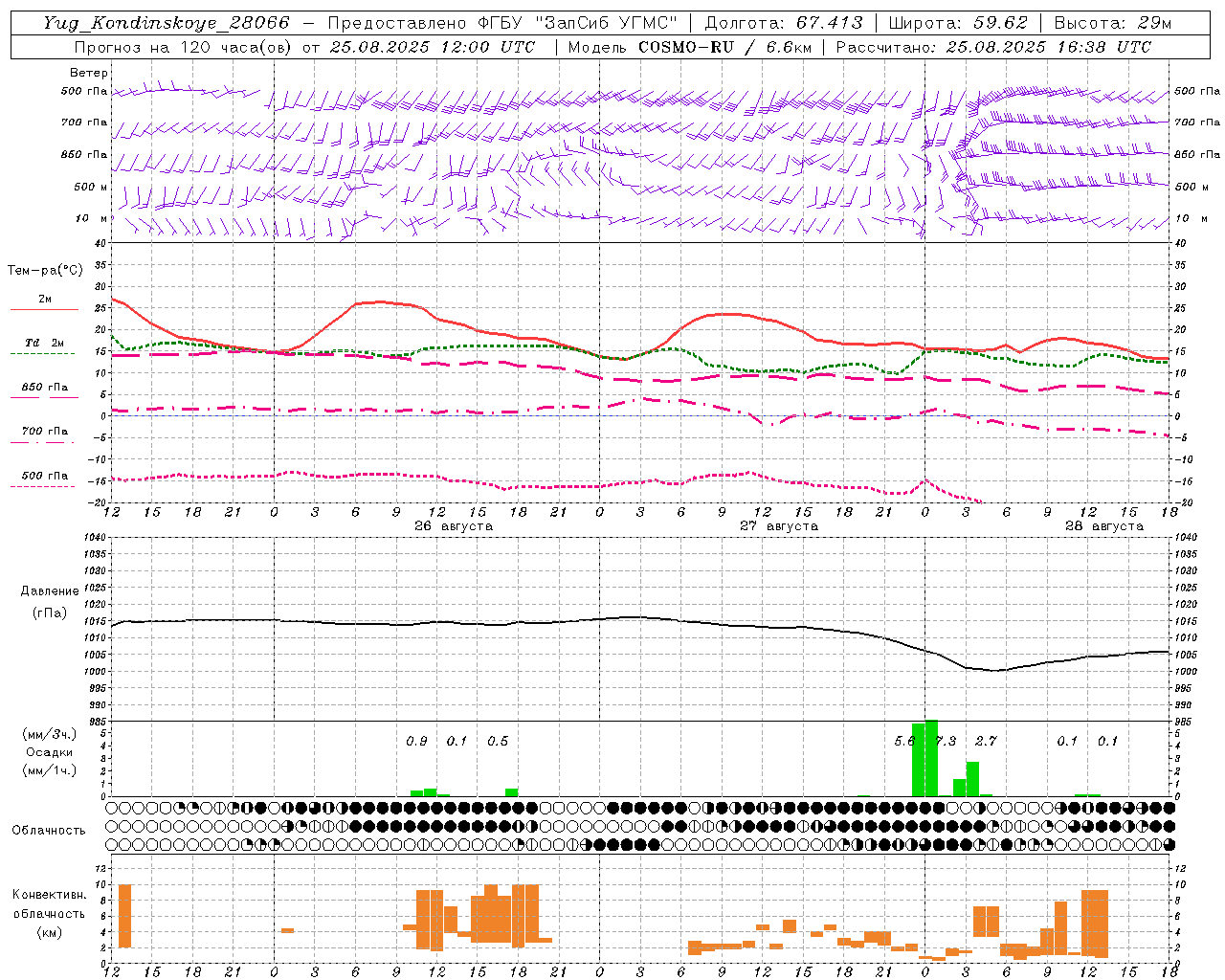
Task: Click the Облачность cloudiness row label
Action: tap(49, 830)
